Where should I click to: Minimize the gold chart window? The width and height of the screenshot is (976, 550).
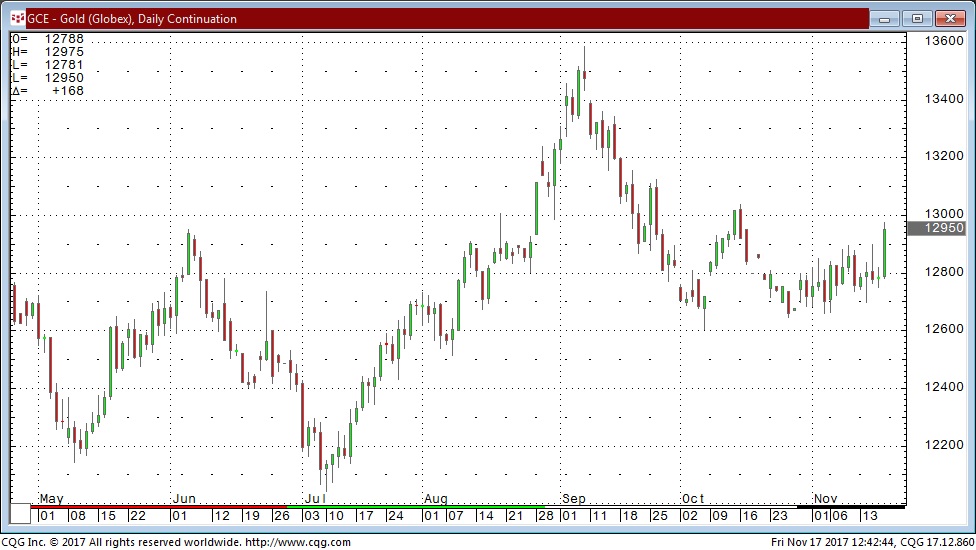pos(886,18)
